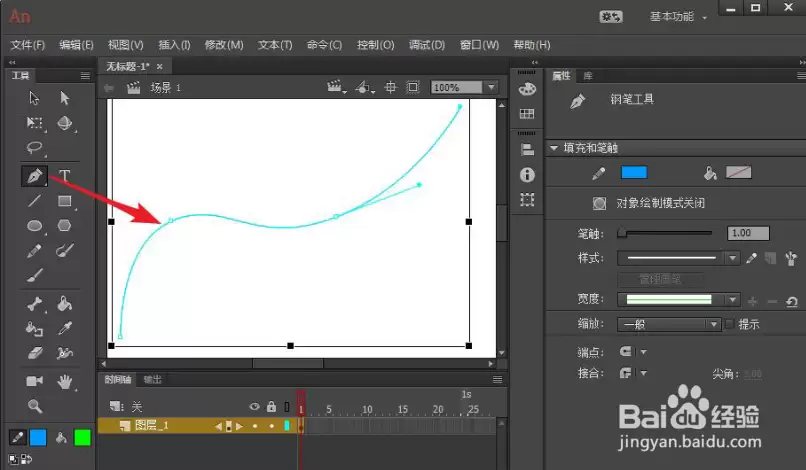Click the stroke color swatch in properties

634,173
